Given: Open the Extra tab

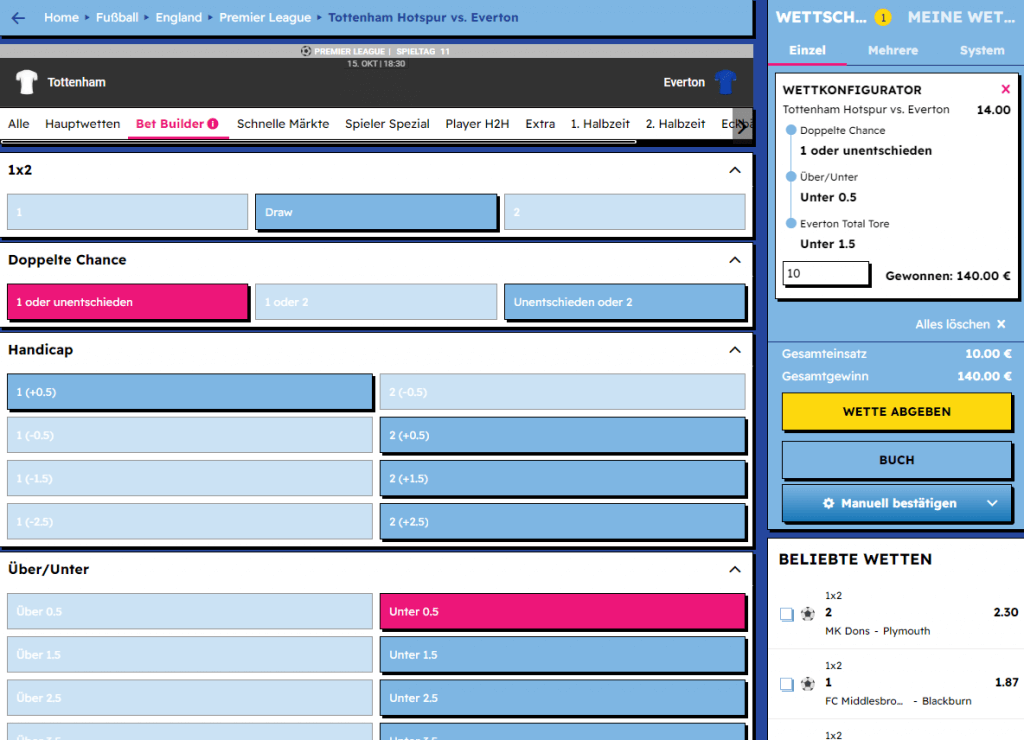Looking at the screenshot, I should 540,124.
